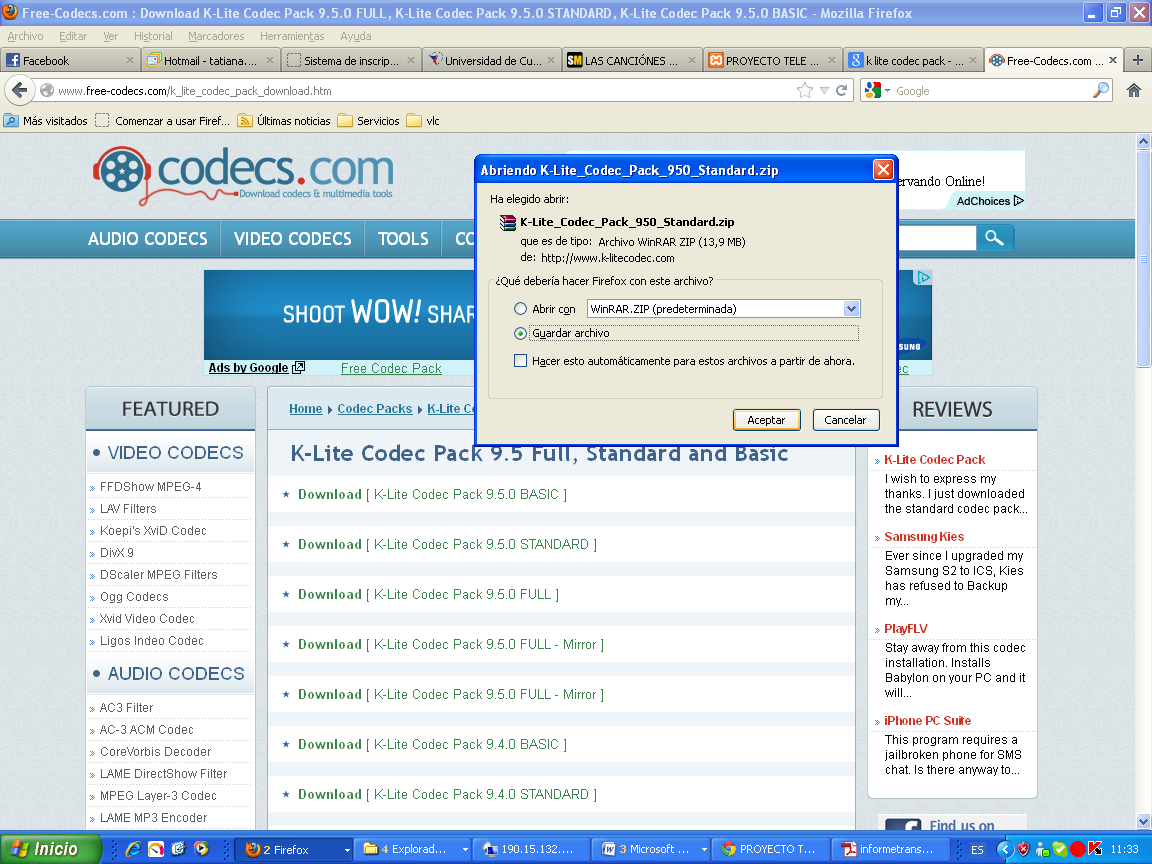Image resolution: width=1152 pixels, height=864 pixels.
Task: Check Hacer esto automáticamente checkbox
Action: point(520,361)
